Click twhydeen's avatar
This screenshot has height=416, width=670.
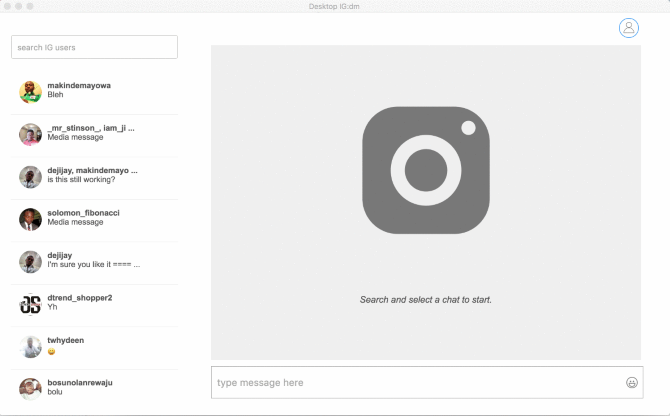(x=30, y=346)
